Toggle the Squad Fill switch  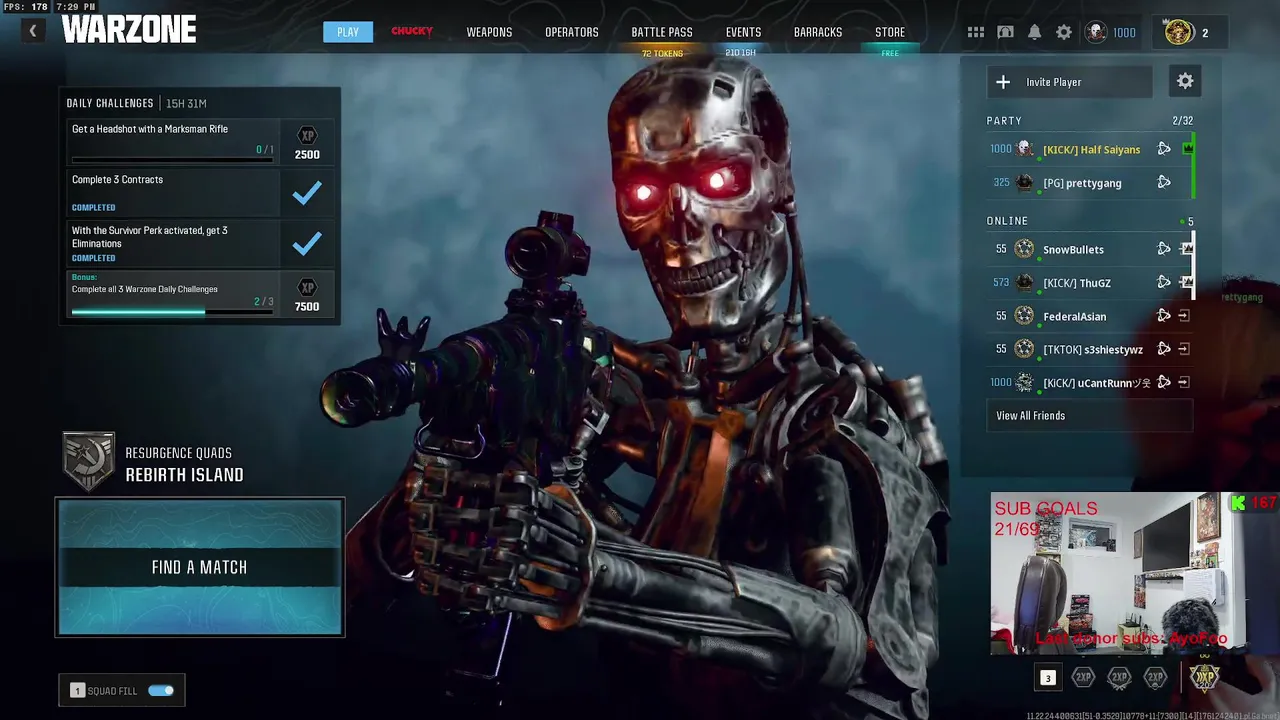click(x=161, y=690)
